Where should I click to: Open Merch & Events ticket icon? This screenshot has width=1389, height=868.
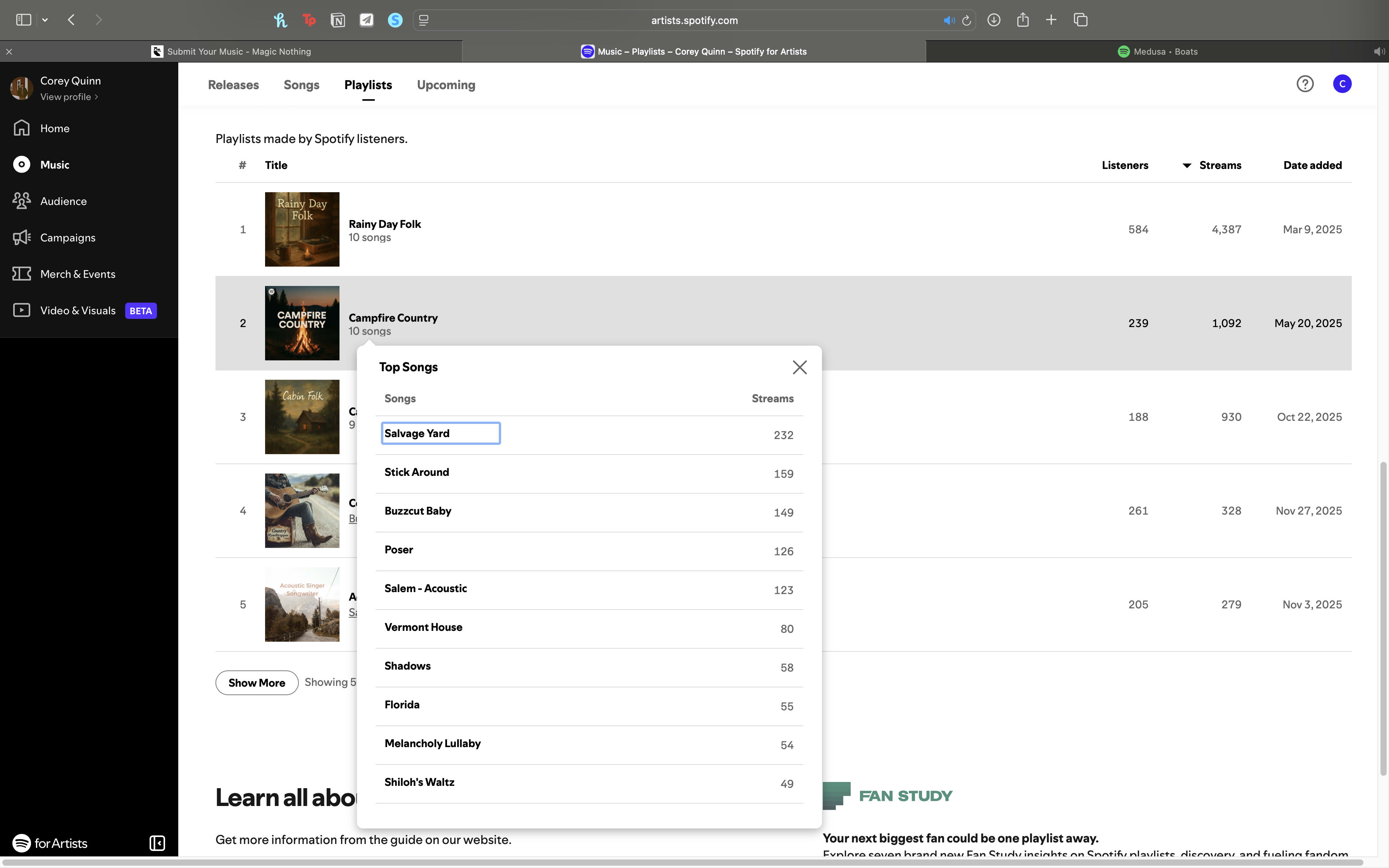click(21, 274)
